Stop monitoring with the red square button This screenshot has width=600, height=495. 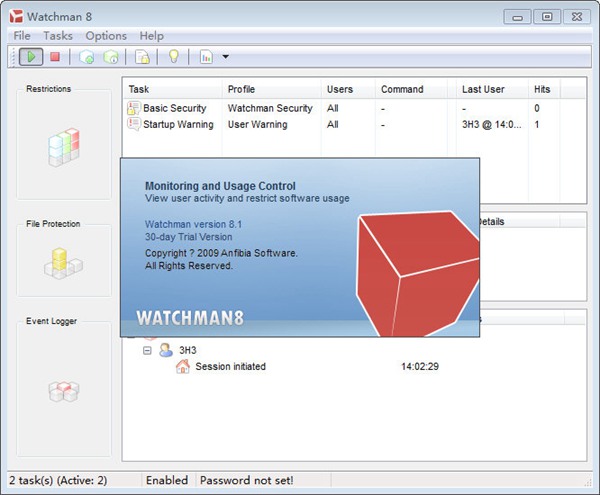(x=55, y=57)
